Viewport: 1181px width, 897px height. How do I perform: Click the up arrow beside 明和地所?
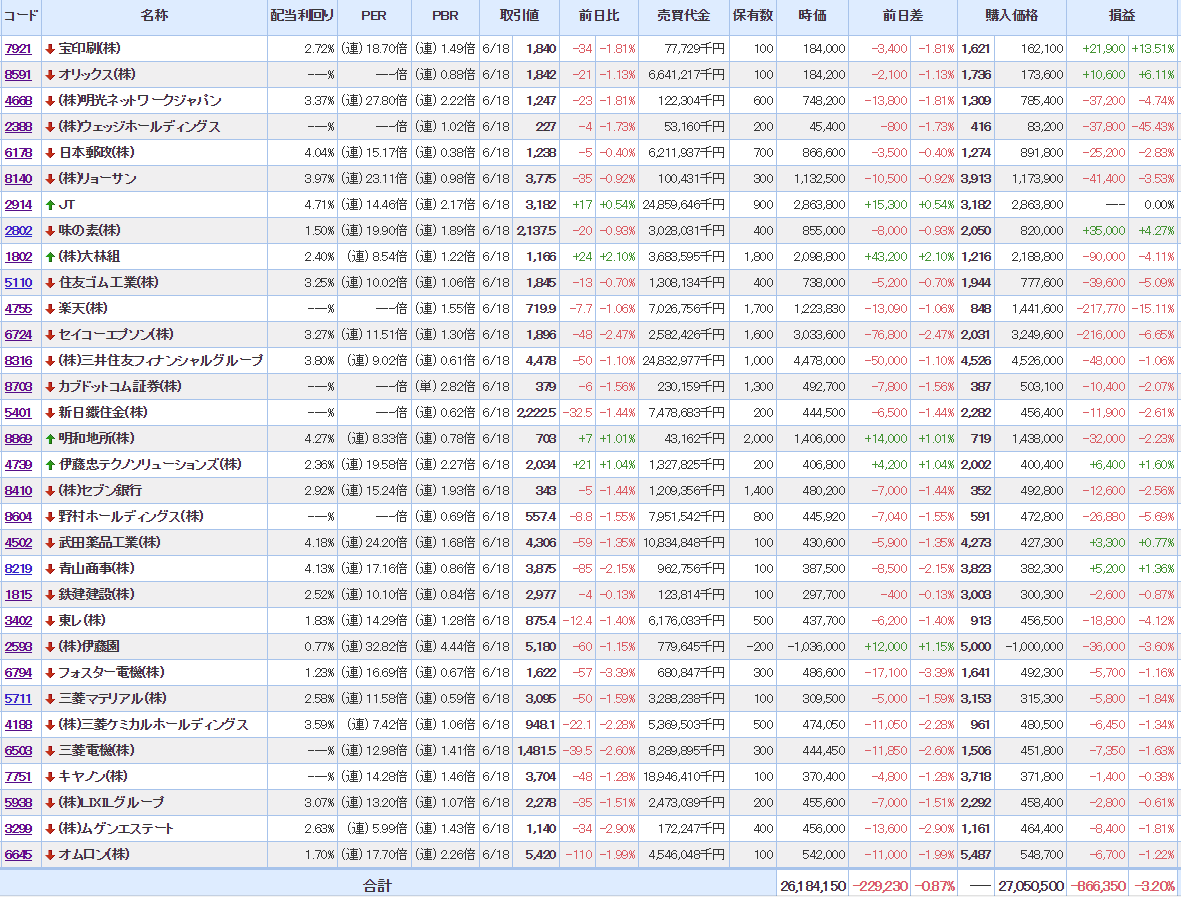click(x=50, y=438)
